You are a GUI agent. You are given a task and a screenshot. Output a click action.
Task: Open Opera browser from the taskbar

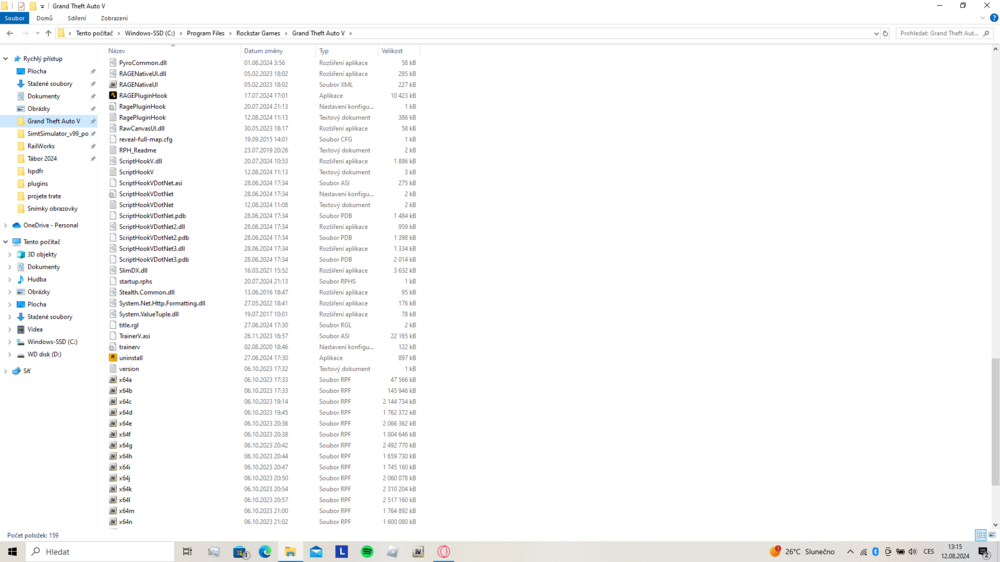444,552
